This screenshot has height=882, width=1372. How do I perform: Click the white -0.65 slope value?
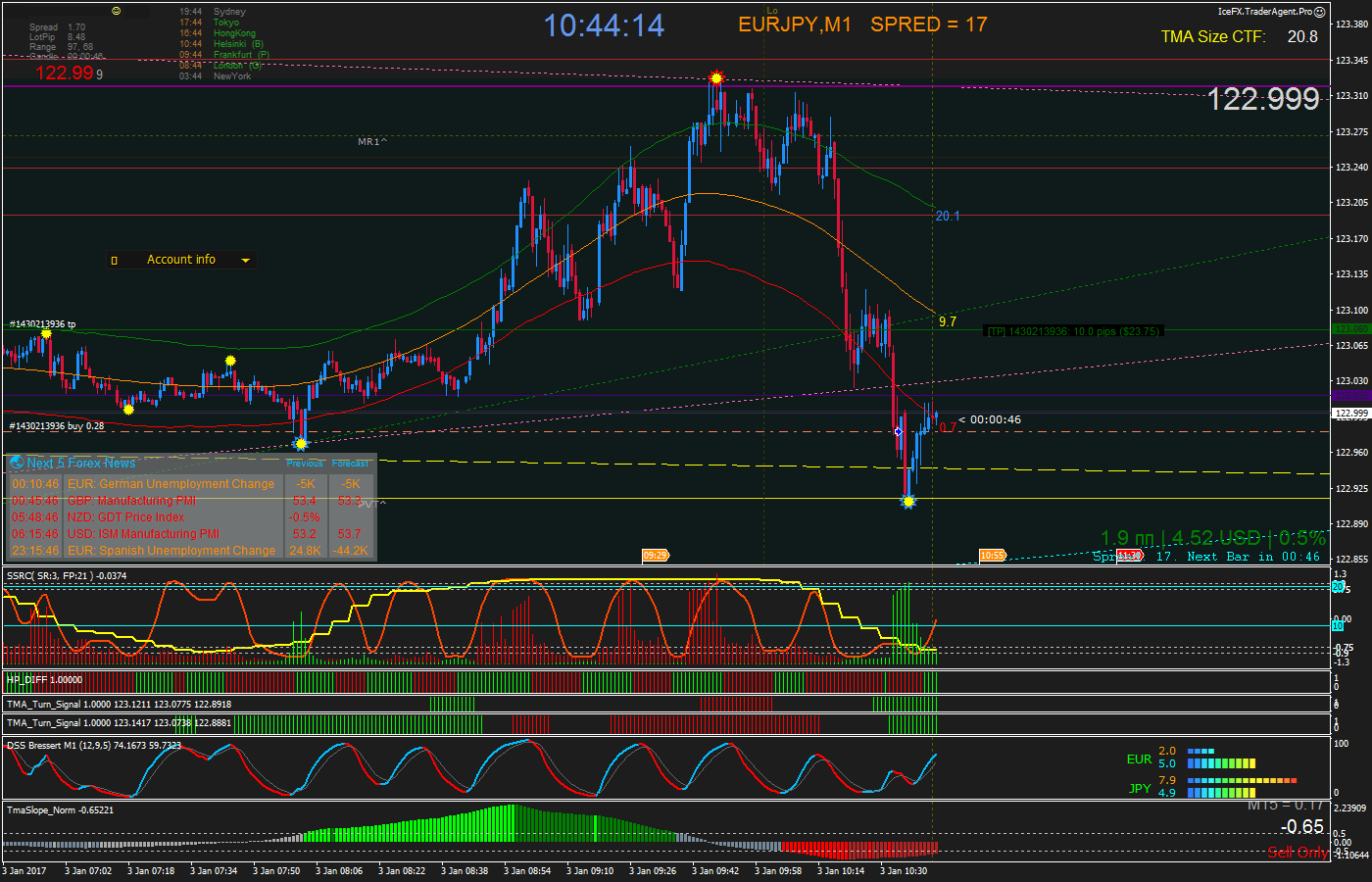click(1302, 827)
